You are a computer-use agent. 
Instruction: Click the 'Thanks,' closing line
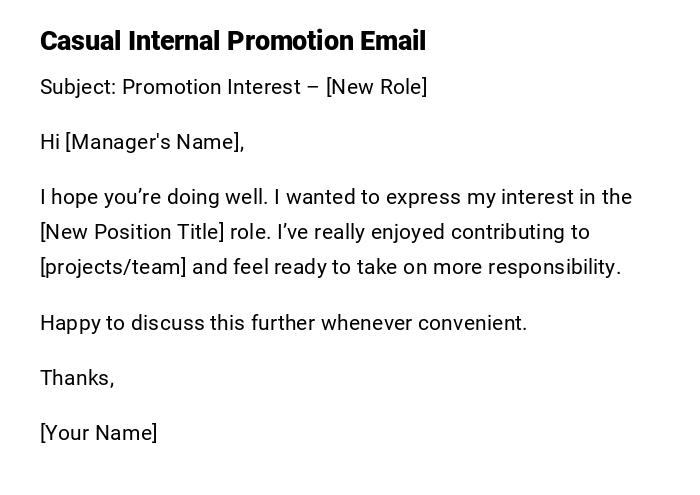click(77, 378)
